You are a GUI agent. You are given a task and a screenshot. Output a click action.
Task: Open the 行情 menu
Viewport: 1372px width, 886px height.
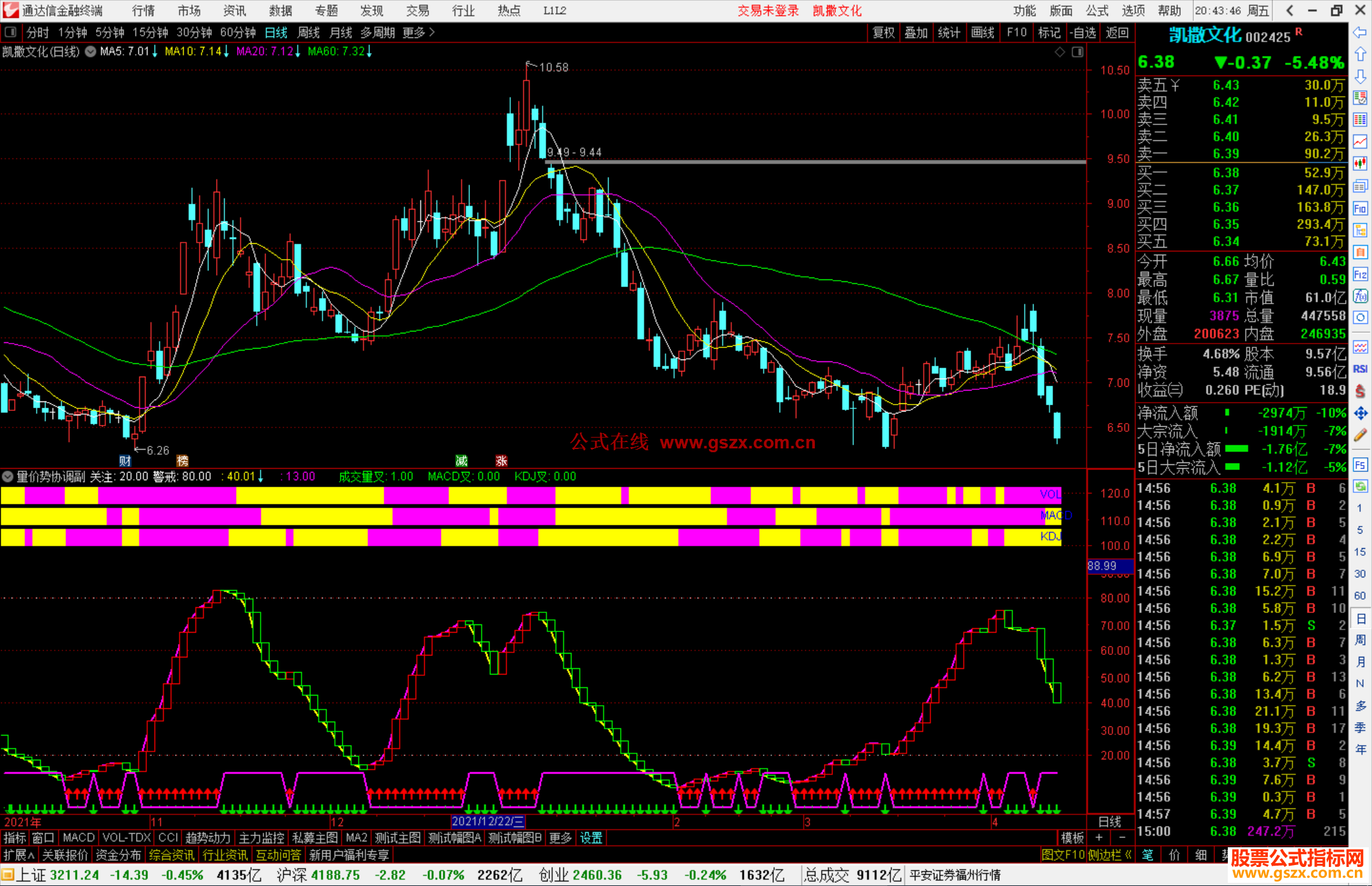pos(144,10)
